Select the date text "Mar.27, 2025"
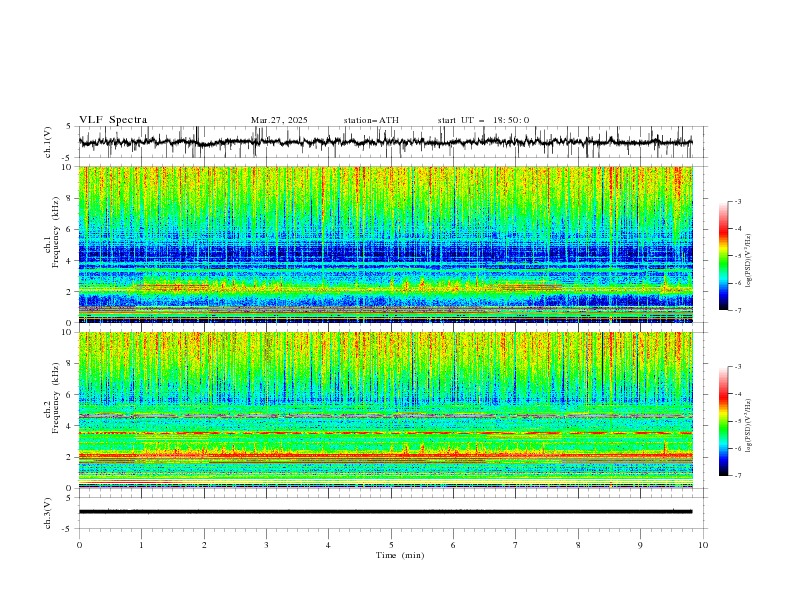The width and height of the screenshot is (792, 612). pos(279,120)
